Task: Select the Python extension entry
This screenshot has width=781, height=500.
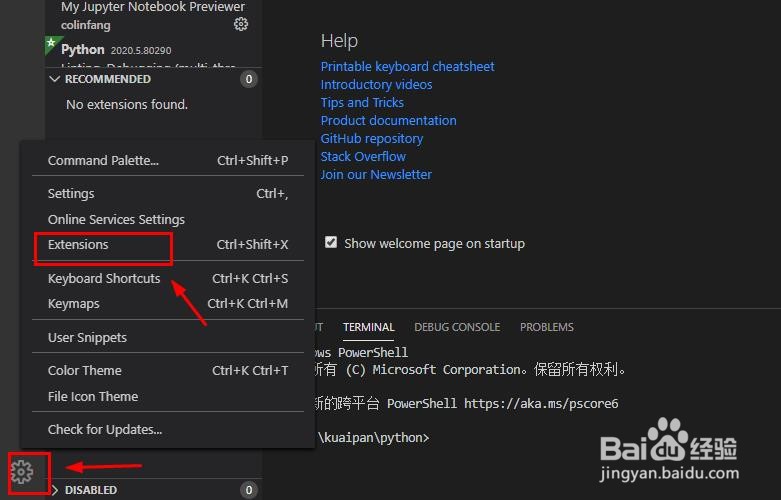Action: click(153, 52)
